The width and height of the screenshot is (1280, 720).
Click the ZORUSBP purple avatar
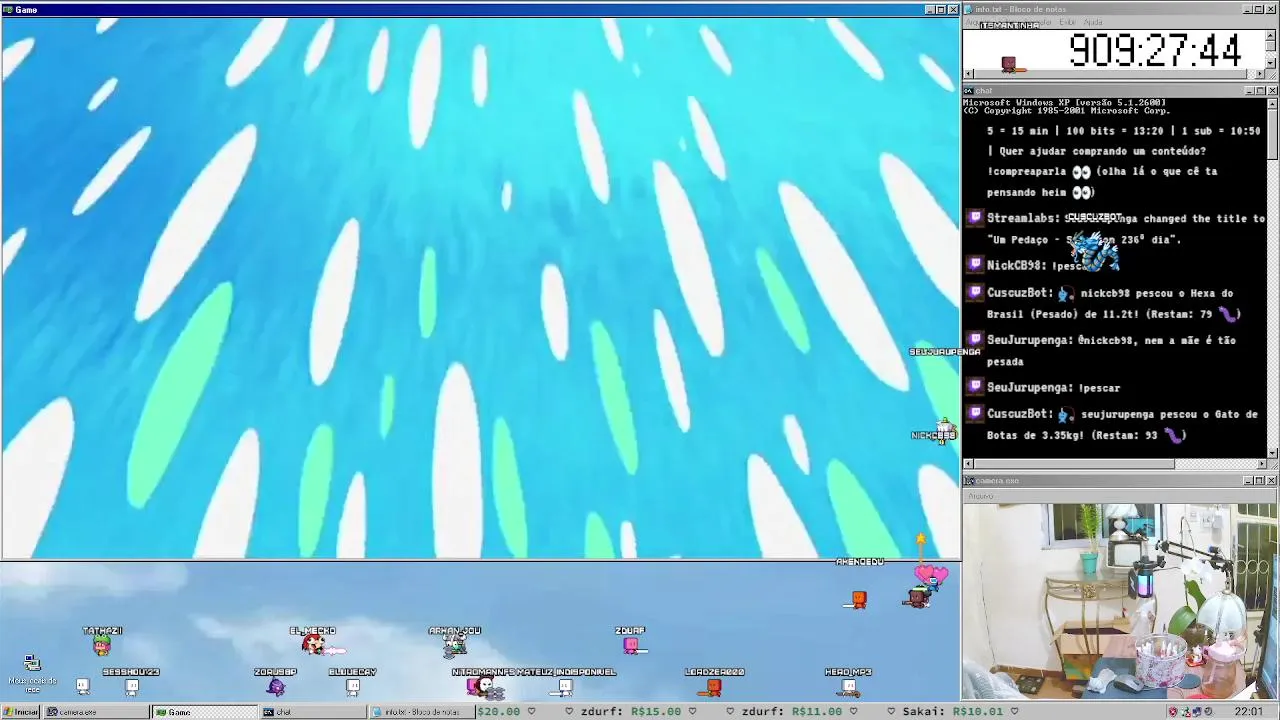pos(276,686)
